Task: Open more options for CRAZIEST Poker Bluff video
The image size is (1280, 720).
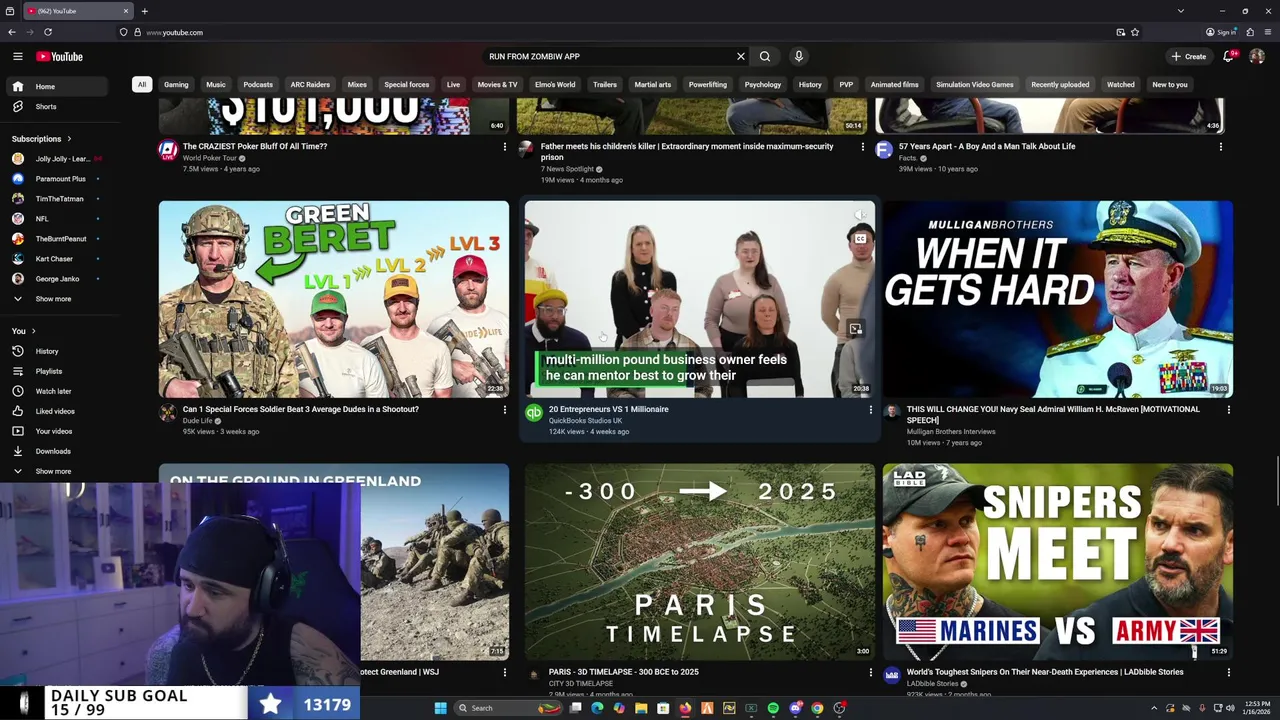Action: click(504, 147)
